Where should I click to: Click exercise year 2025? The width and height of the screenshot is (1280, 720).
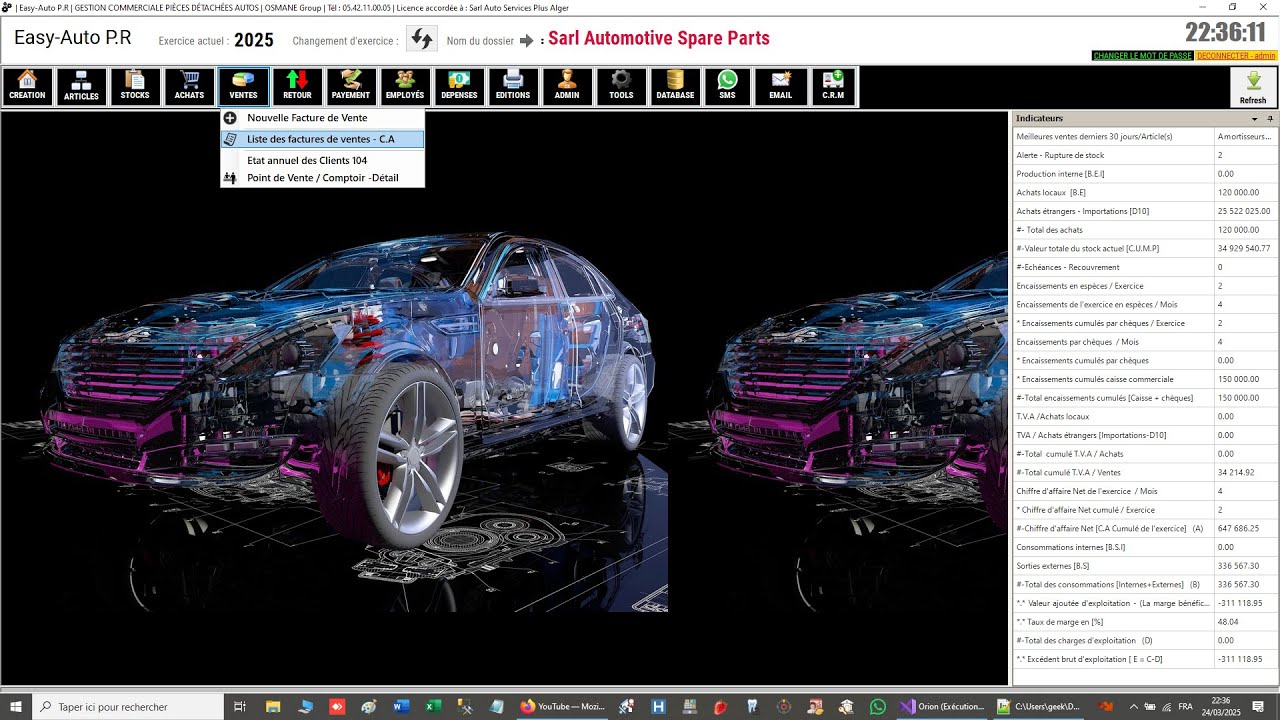254,41
